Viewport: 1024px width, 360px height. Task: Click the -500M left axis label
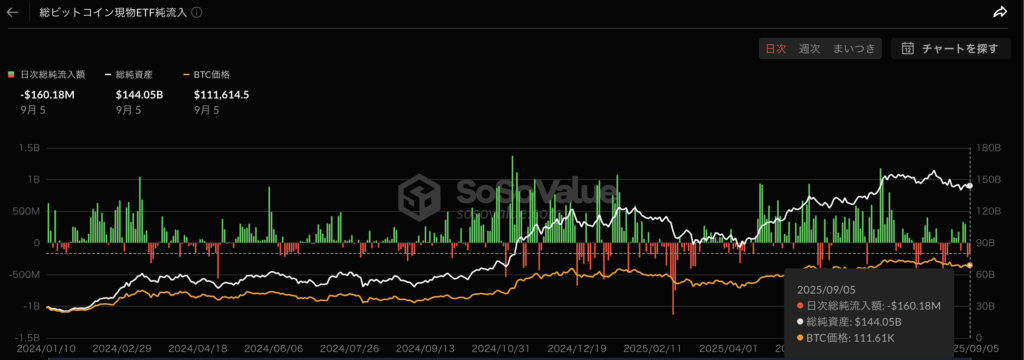[x=24, y=274]
